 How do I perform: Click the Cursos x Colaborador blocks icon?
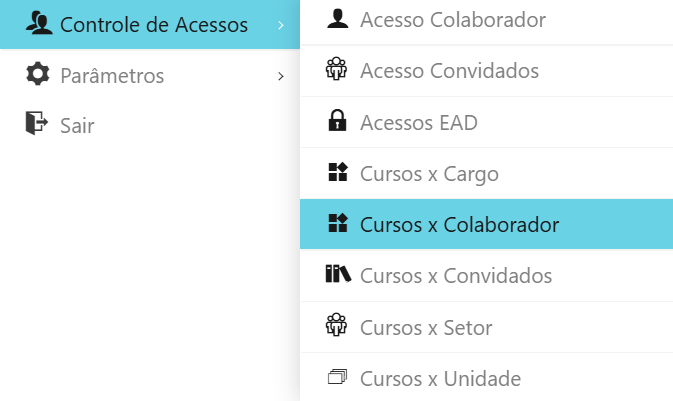(338, 223)
